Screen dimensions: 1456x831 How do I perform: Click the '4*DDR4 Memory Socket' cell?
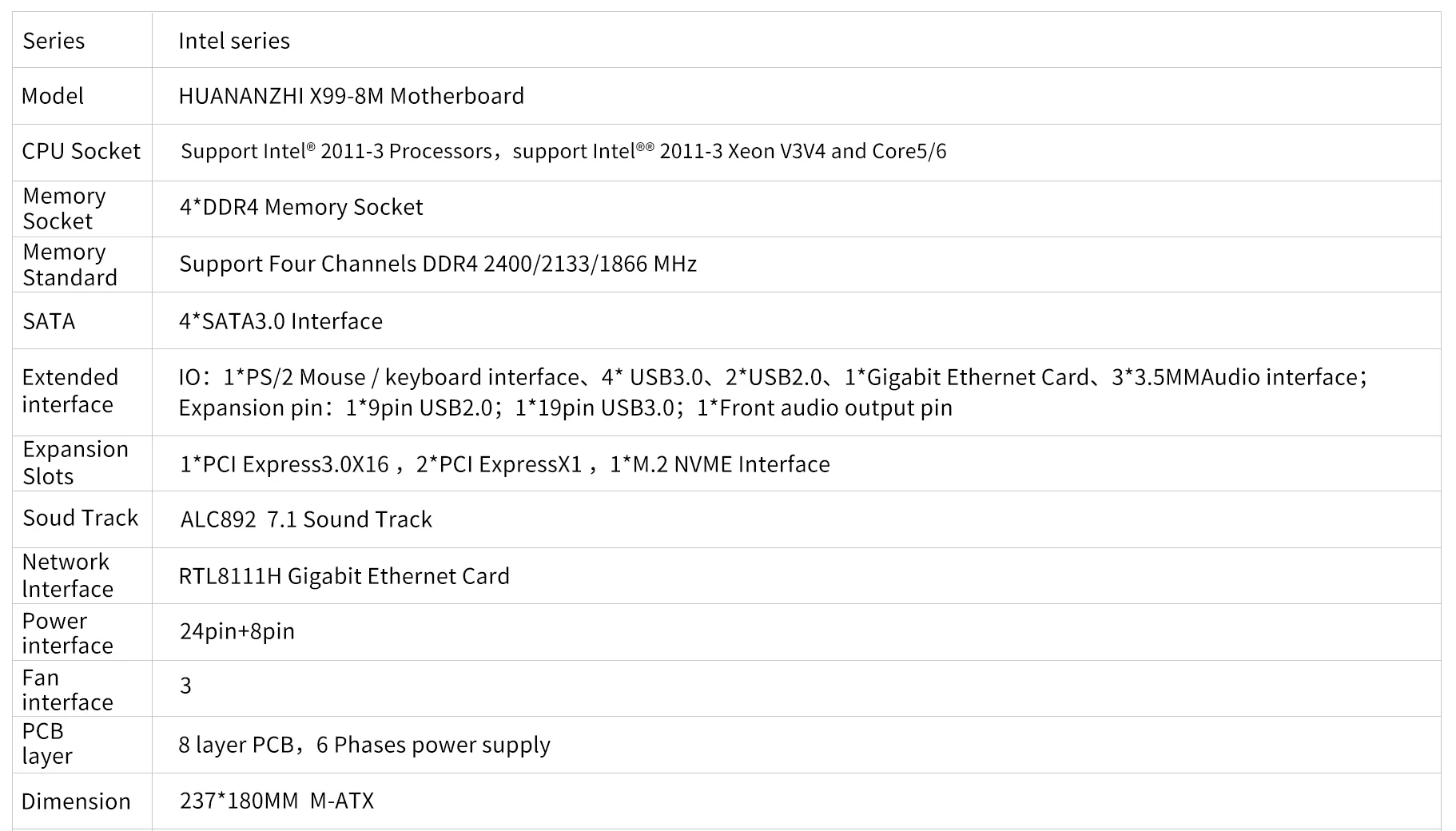pos(300,207)
